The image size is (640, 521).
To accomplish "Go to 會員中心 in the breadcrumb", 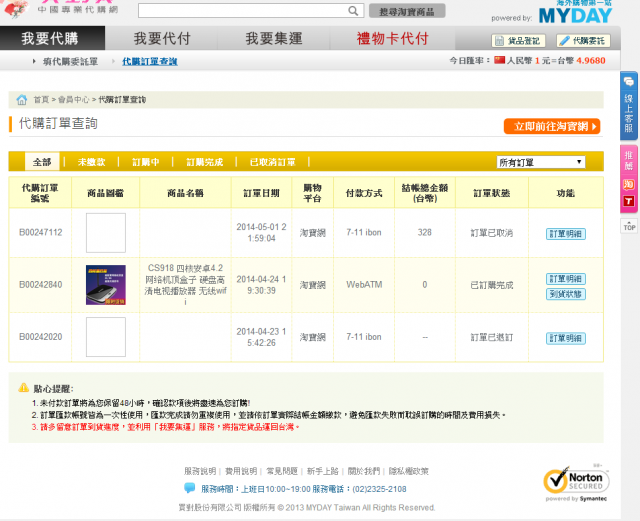I will 73,100.
